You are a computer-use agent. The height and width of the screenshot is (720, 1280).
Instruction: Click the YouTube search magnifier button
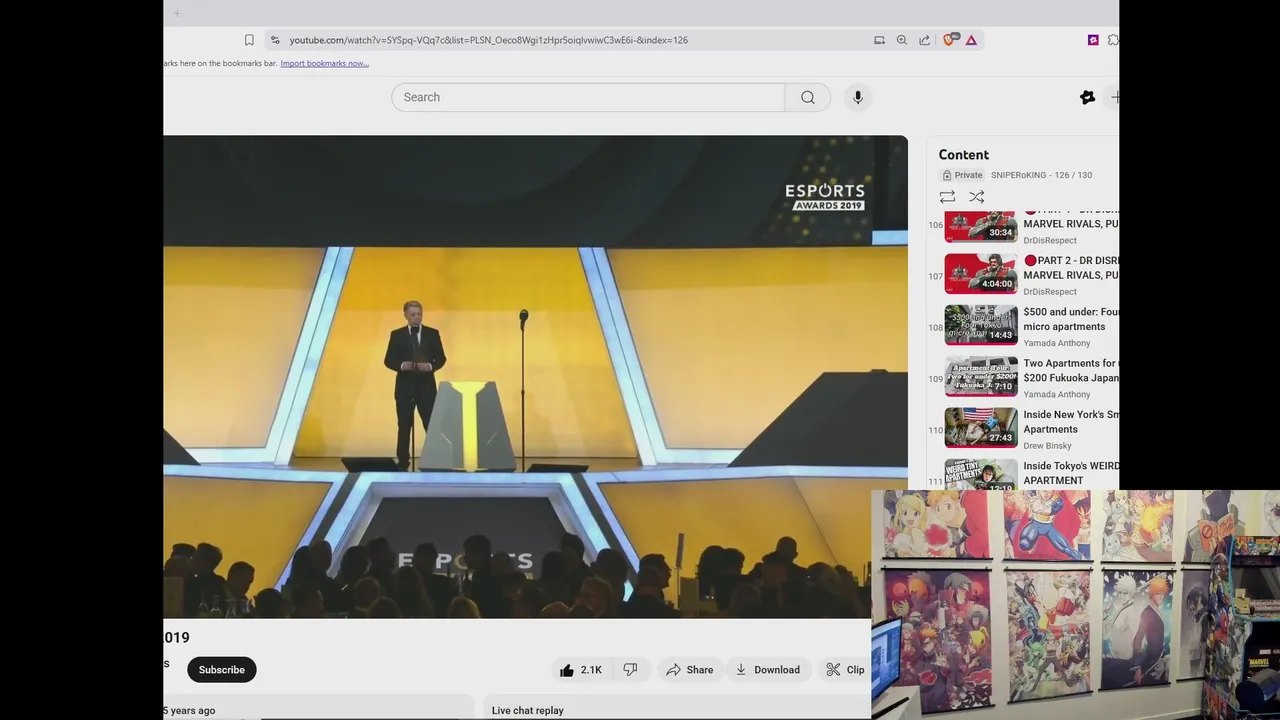coord(808,97)
